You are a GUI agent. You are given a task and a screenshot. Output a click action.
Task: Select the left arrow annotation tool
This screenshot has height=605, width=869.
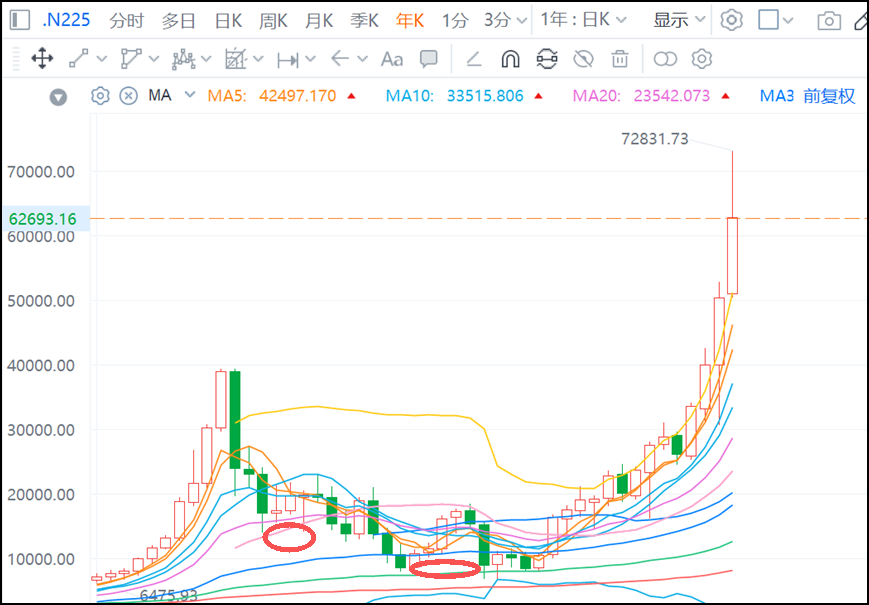pyautogui.click(x=339, y=58)
